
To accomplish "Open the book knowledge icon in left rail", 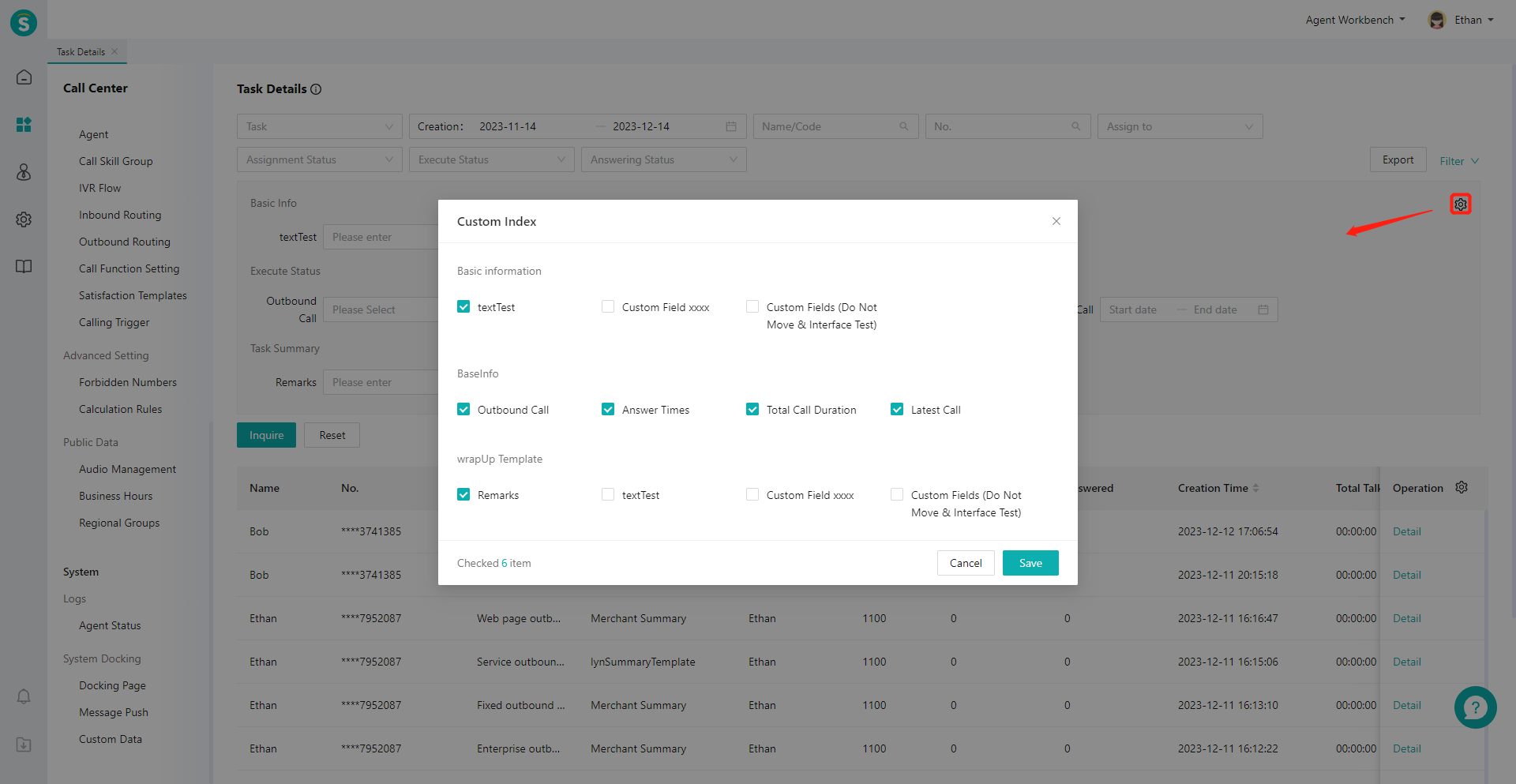I will click(x=24, y=267).
